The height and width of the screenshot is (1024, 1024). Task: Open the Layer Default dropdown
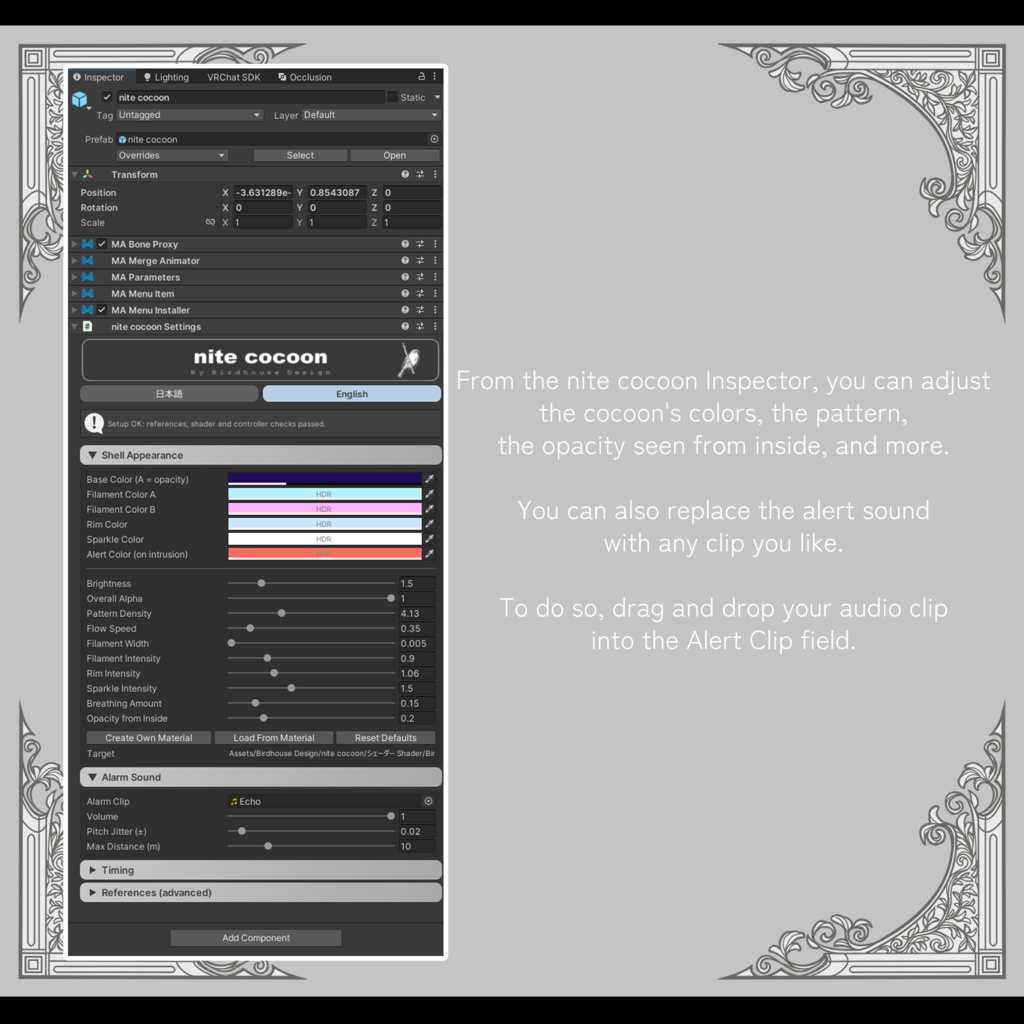pyautogui.click(x=371, y=115)
